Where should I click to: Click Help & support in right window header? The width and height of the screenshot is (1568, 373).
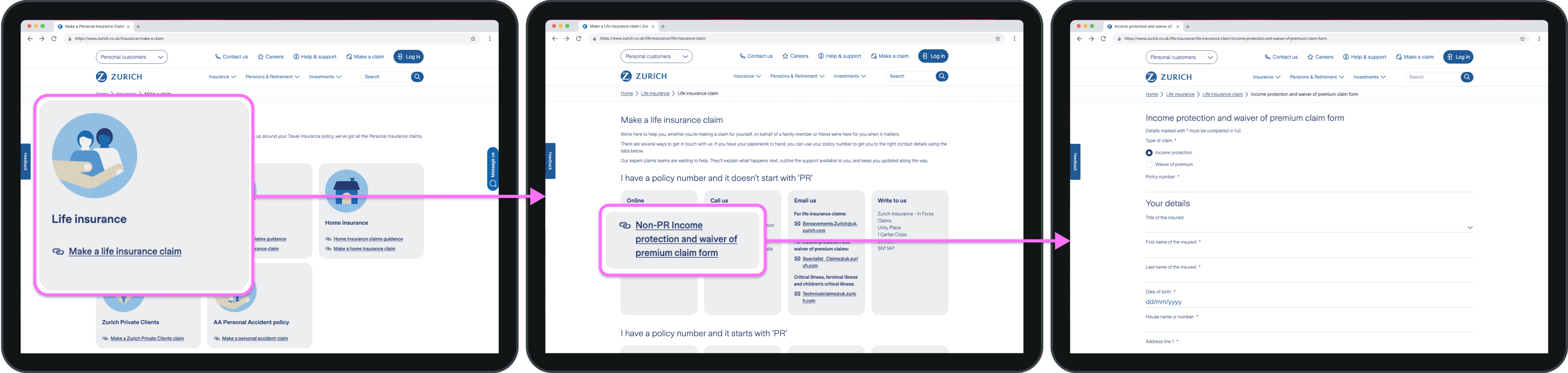click(x=1364, y=57)
